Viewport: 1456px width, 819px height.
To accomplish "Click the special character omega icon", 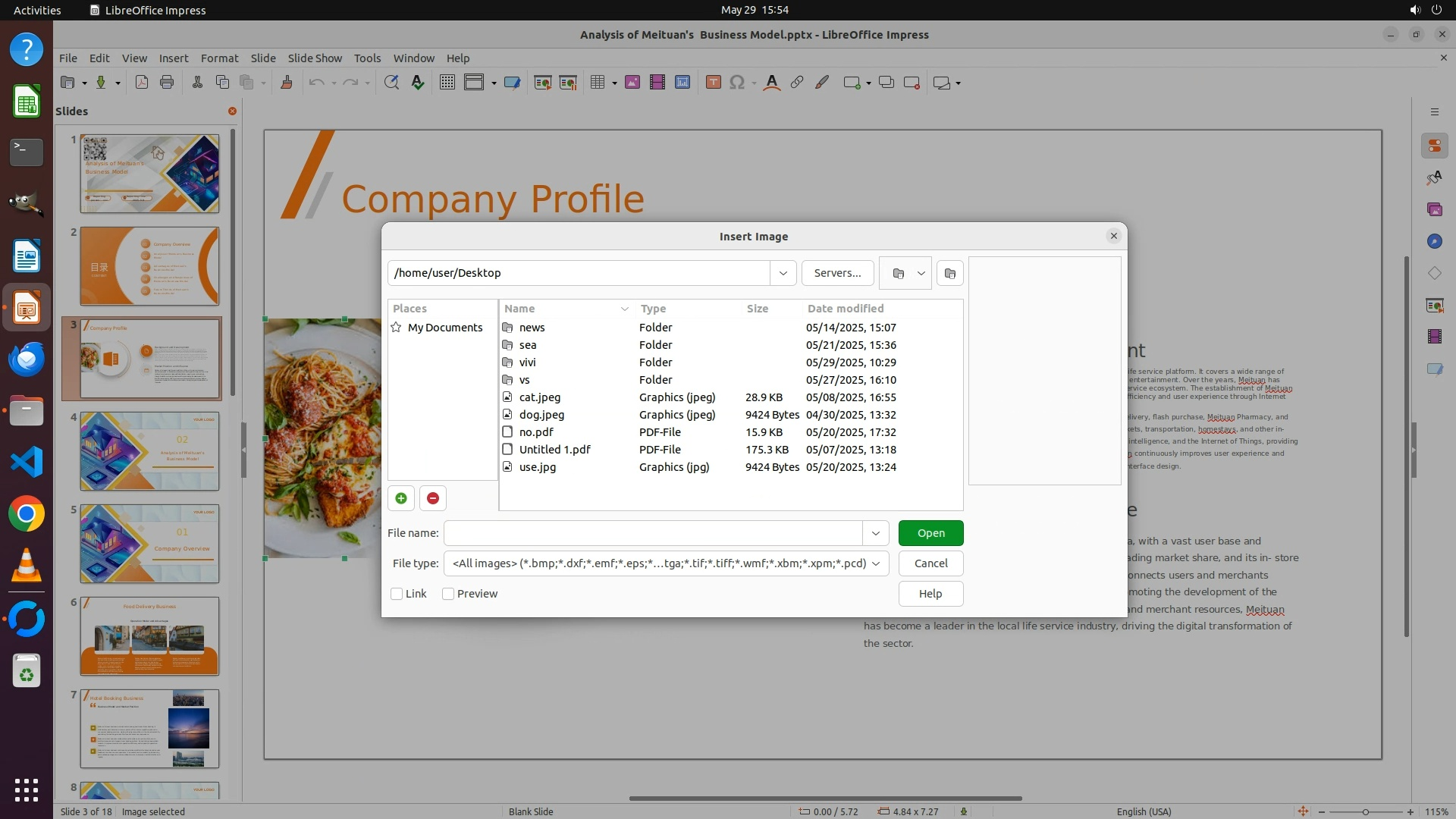I will (736, 83).
